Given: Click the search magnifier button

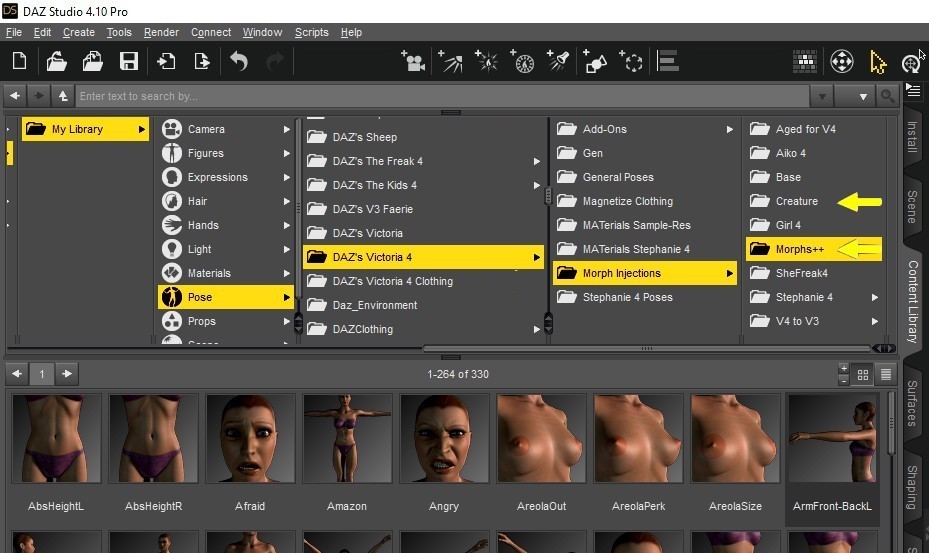Looking at the screenshot, I should [x=887, y=95].
